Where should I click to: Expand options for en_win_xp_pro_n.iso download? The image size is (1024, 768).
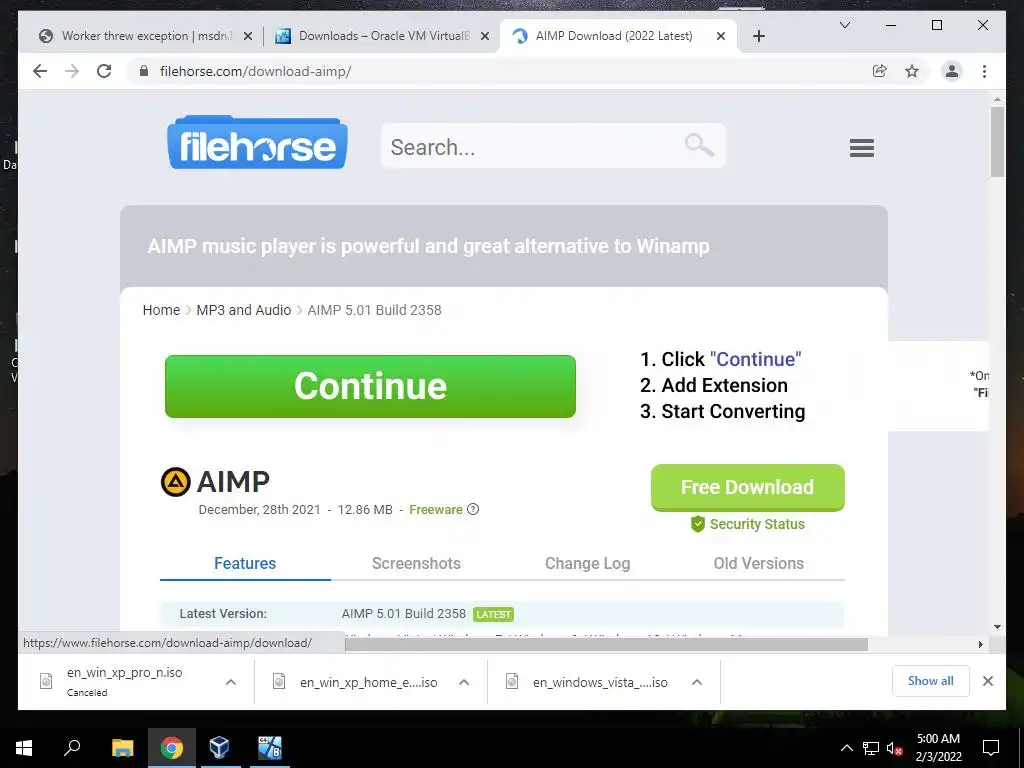[231, 682]
